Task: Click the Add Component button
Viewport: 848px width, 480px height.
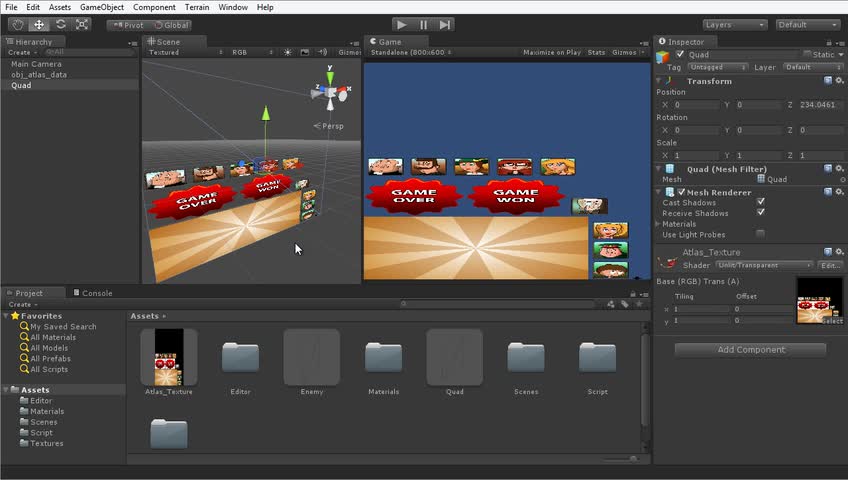Action: 750,350
